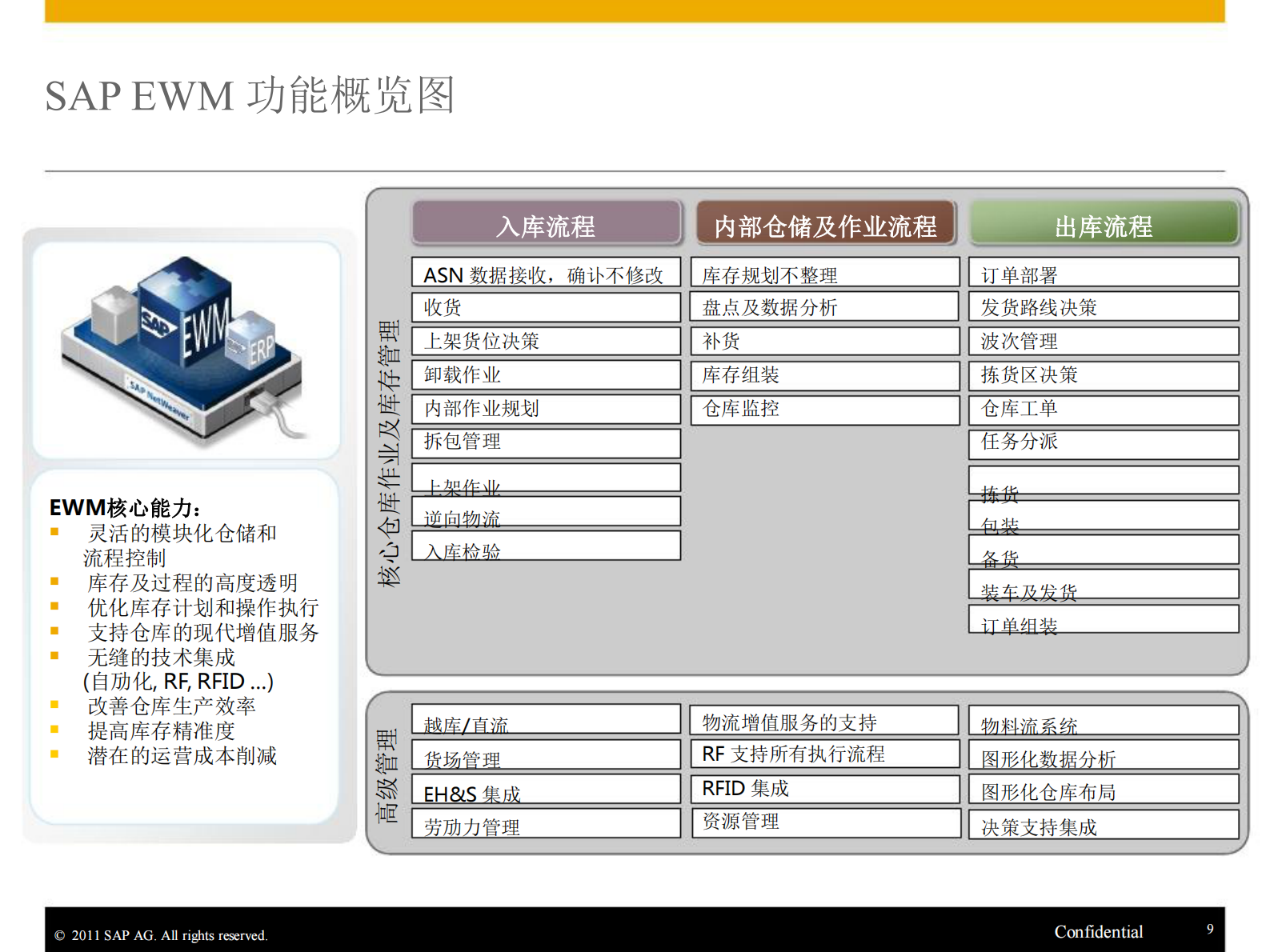
Task: Click the 卸载作业 box
Action: (x=547, y=375)
